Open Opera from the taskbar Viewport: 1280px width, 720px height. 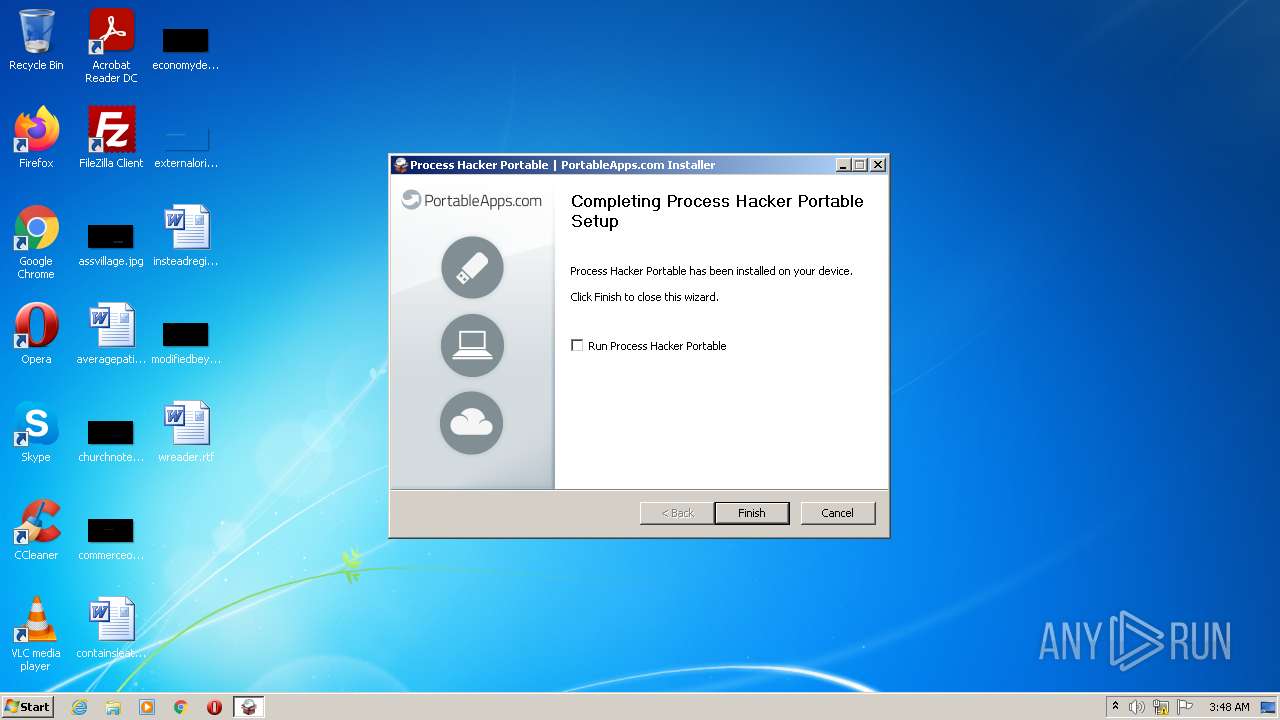click(214, 707)
